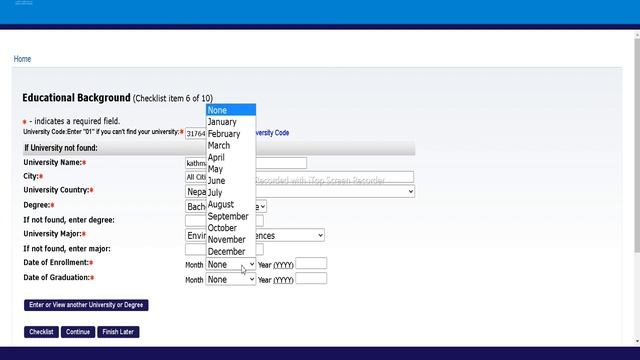Pick September from the month list

coord(231,216)
